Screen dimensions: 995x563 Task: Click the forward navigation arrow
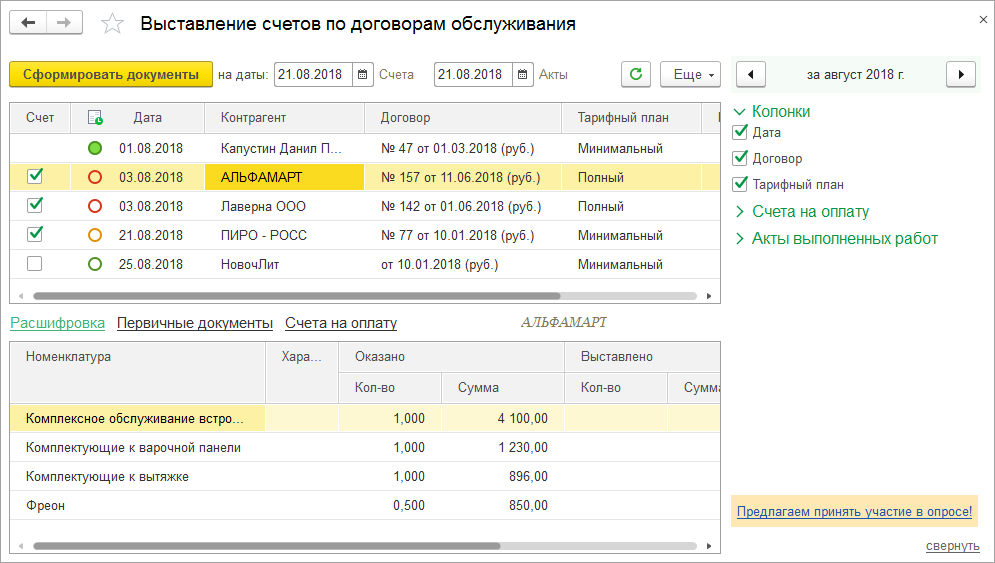click(x=64, y=22)
